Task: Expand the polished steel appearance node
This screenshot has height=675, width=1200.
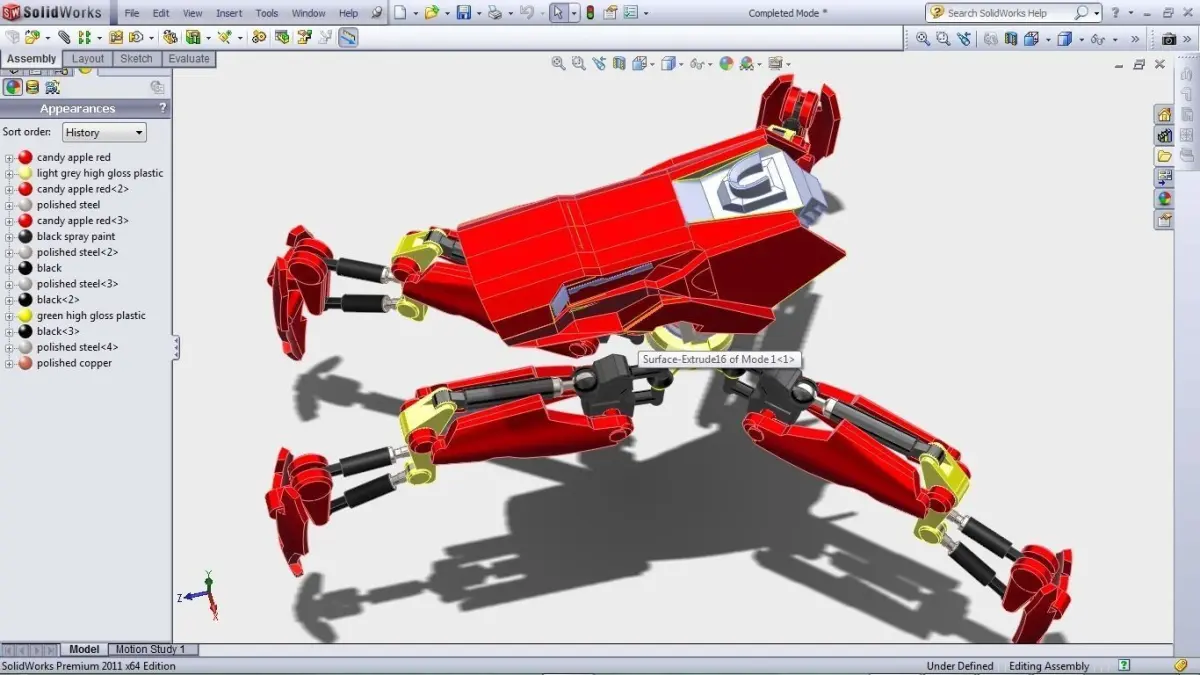Action: coord(9,205)
